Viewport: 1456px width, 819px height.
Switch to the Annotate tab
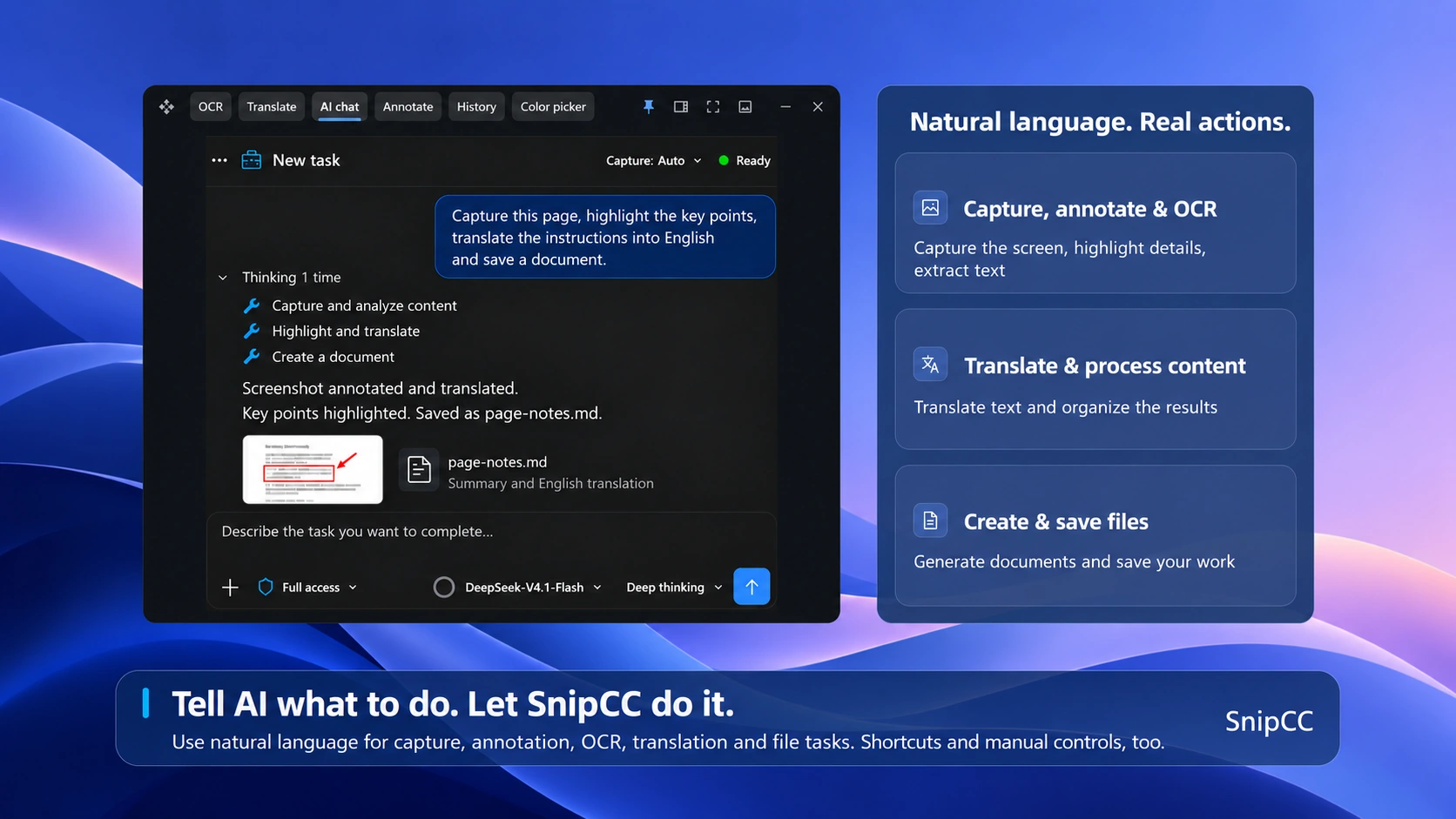(408, 106)
